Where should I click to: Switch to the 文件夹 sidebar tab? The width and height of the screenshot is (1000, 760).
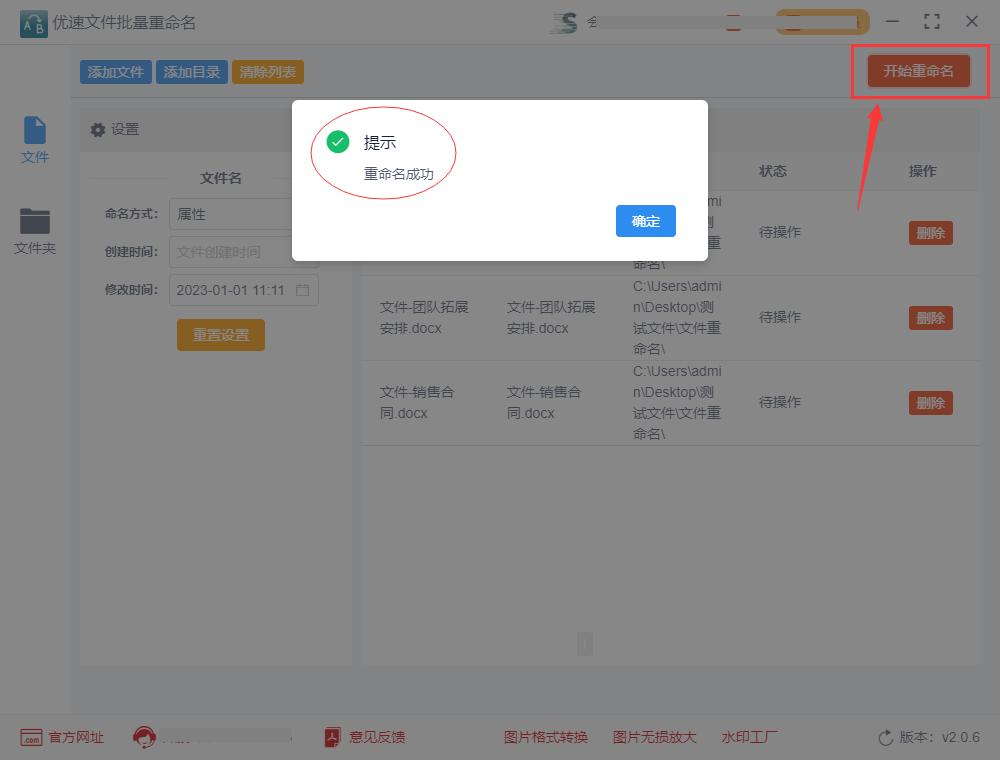tap(34, 228)
